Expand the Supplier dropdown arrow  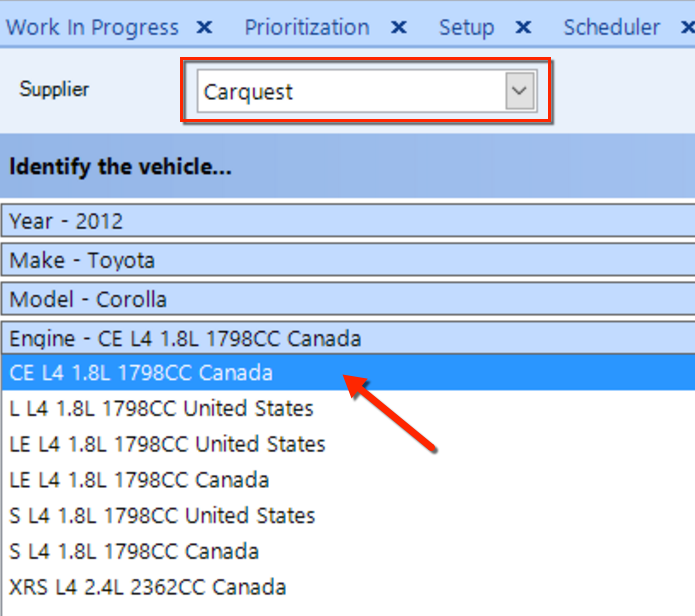519,91
